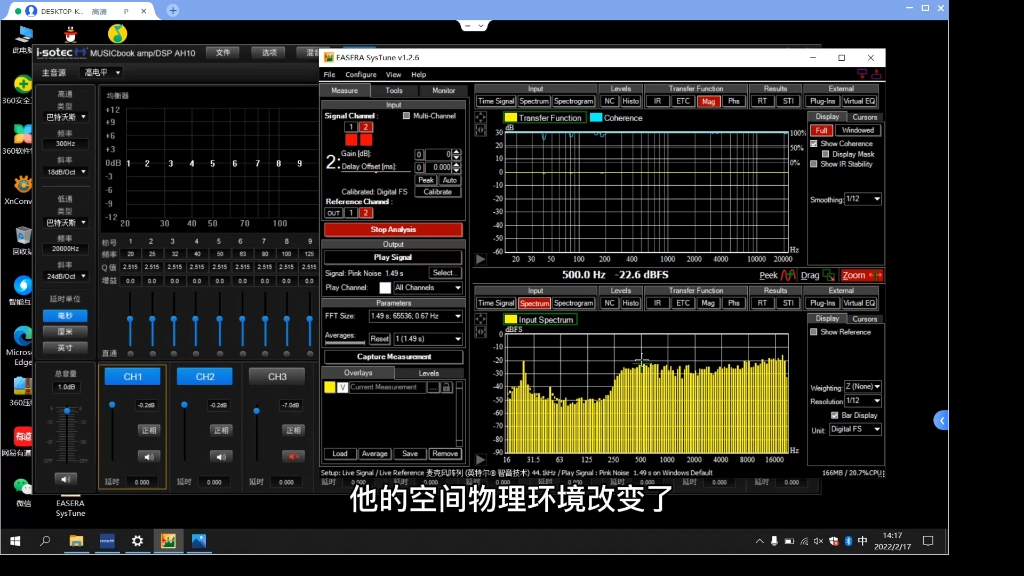Click the Delay Offset input field

point(438,167)
